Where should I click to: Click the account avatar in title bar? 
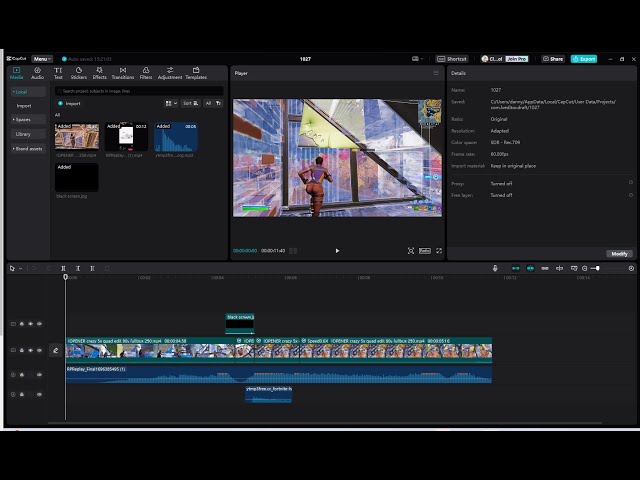485,59
